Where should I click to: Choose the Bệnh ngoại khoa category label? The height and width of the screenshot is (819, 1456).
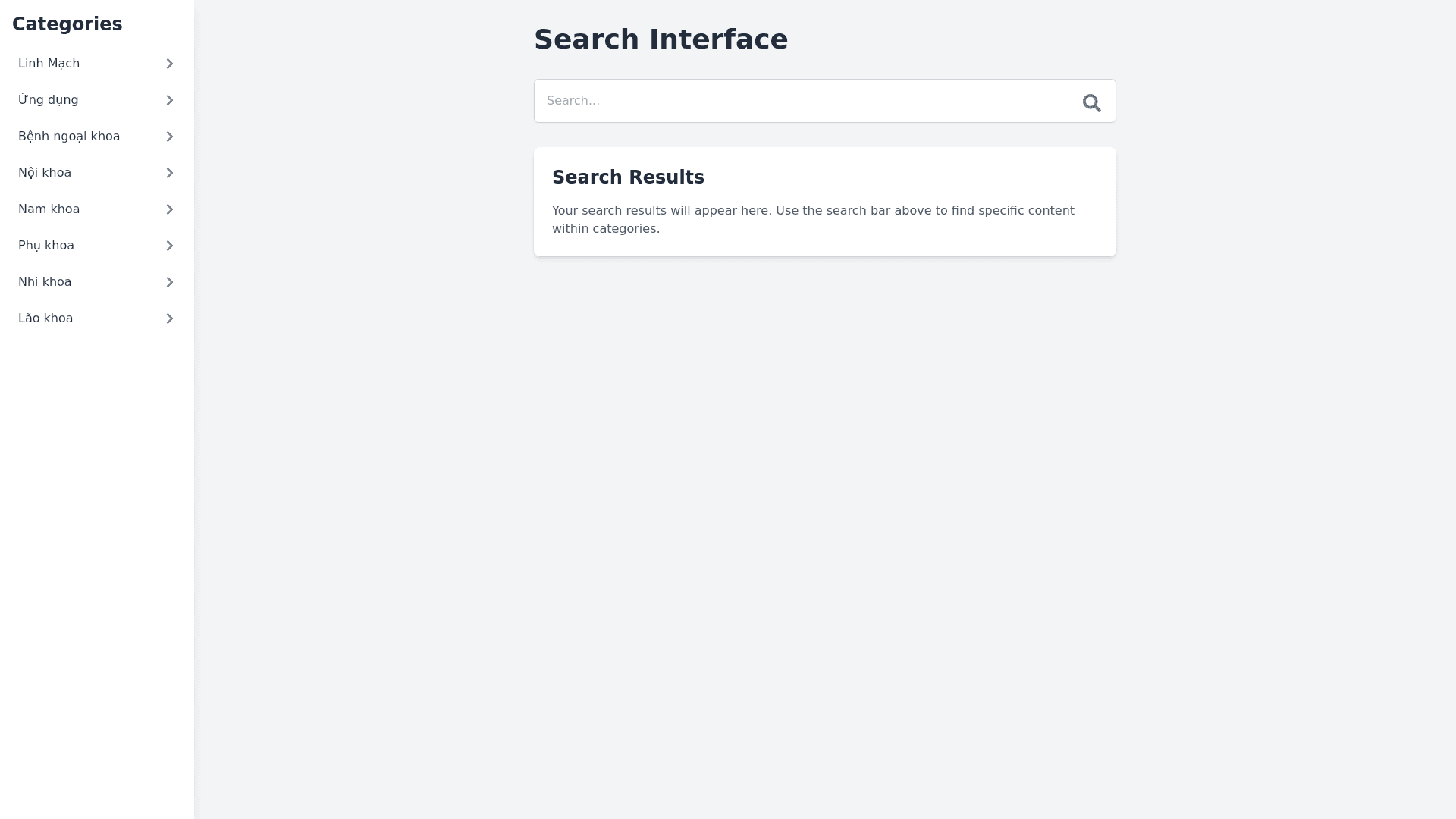(69, 136)
